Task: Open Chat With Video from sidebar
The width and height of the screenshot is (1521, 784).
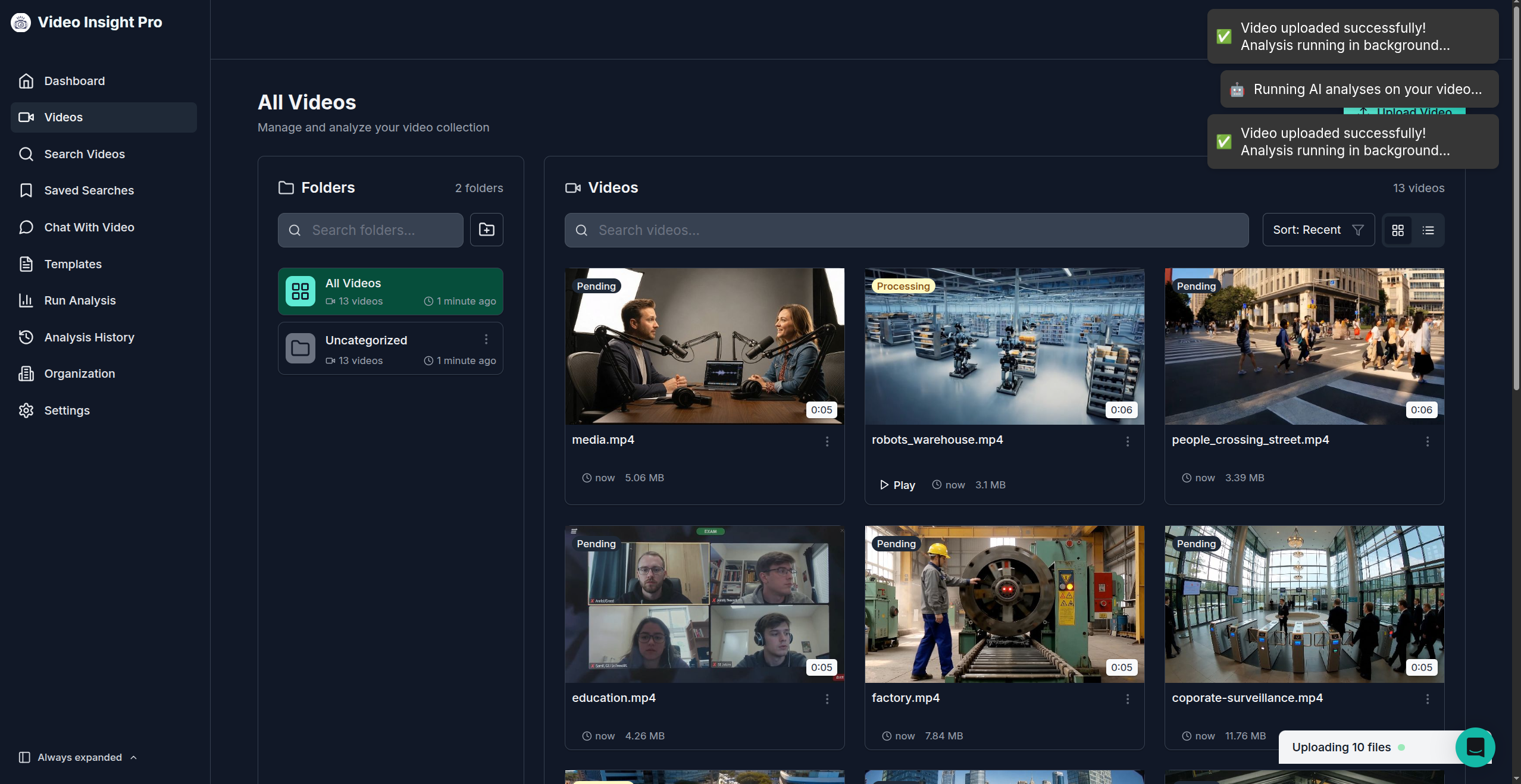Action: click(88, 227)
